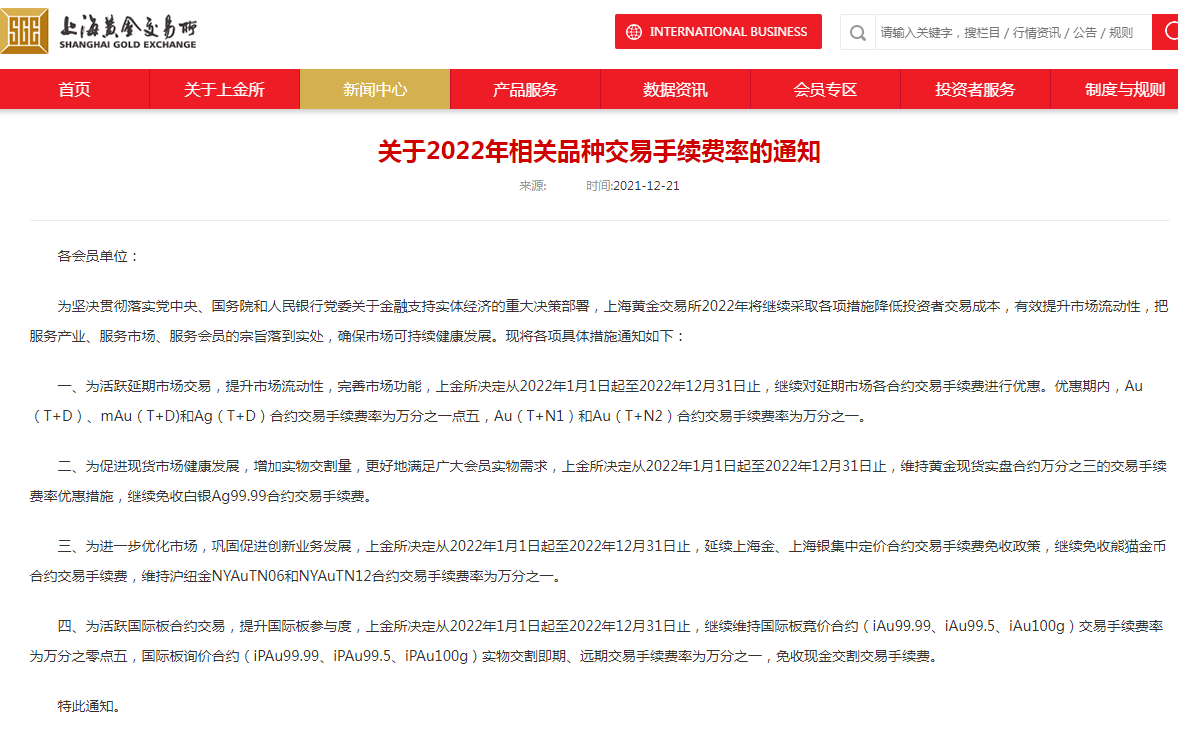The height and width of the screenshot is (729, 1178).
Task: Open the INTERNATIONAL BUSINESS page
Action: click(718, 32)
